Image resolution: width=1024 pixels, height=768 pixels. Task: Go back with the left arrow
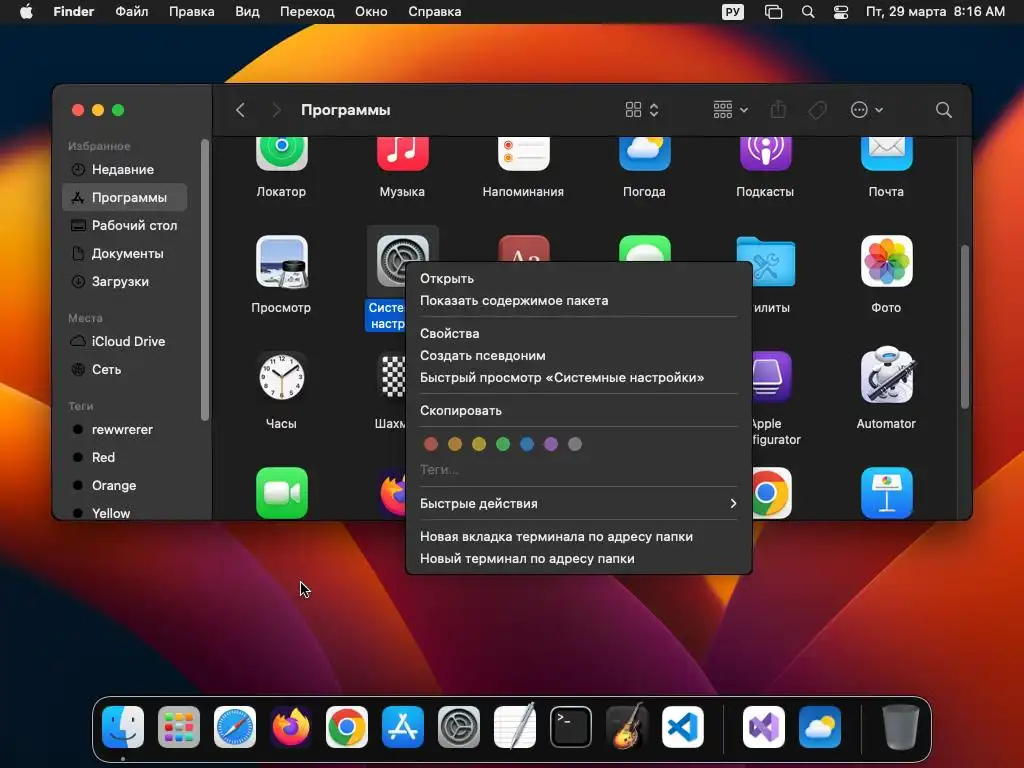pyautogui.click(x=240, y=110)
